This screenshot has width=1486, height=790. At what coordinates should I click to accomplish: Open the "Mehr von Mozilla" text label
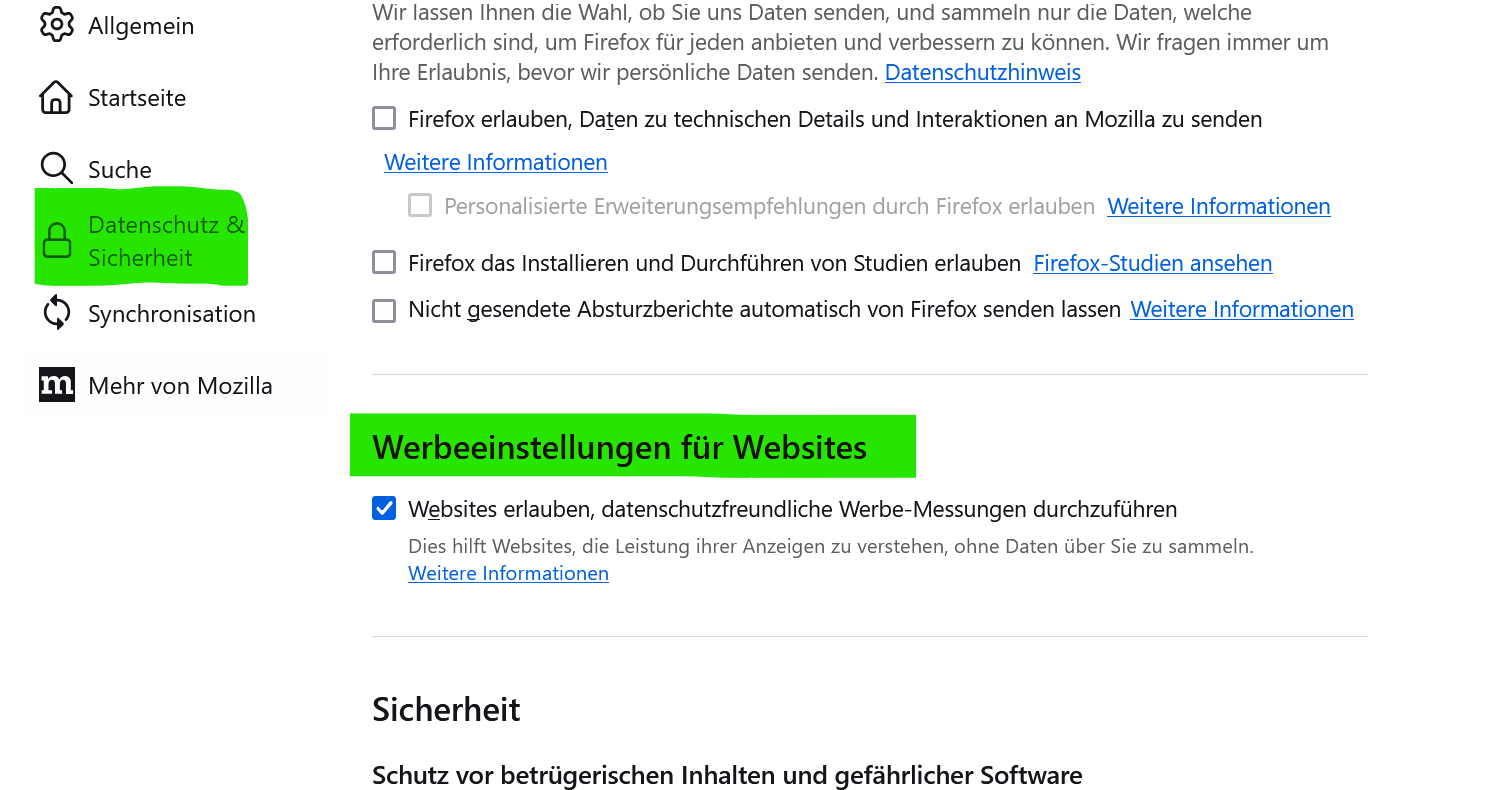pos(180,386)
